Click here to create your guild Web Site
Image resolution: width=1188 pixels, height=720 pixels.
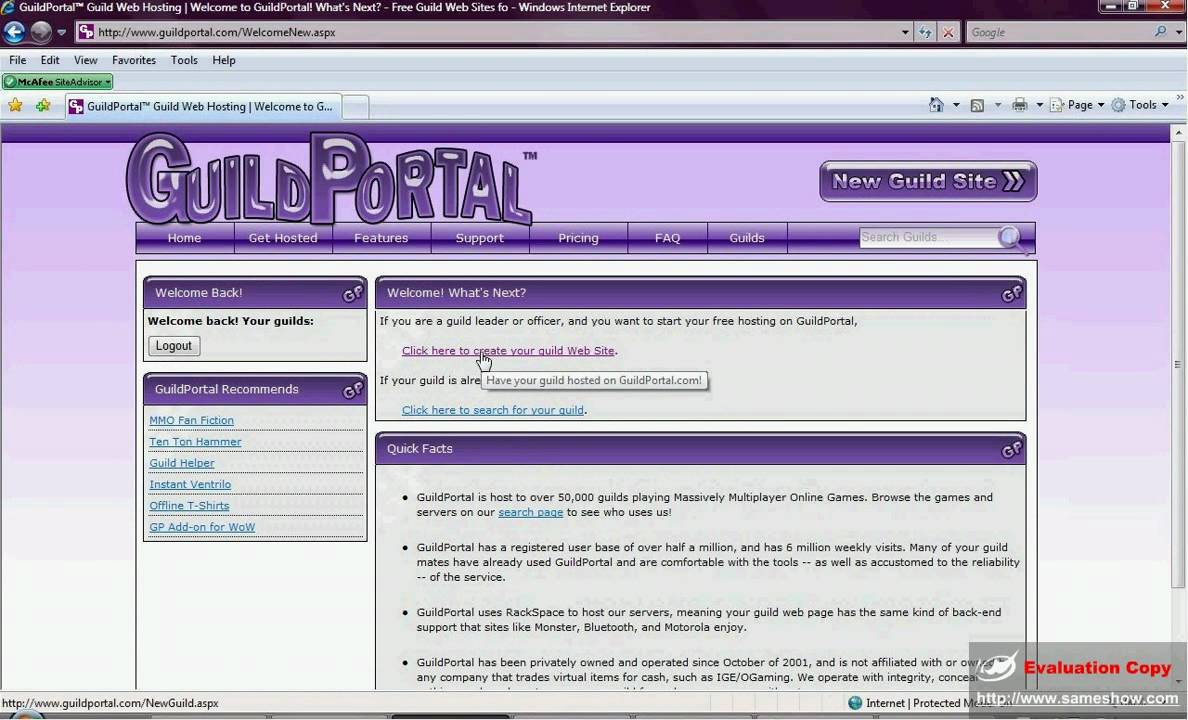[508, 351]
